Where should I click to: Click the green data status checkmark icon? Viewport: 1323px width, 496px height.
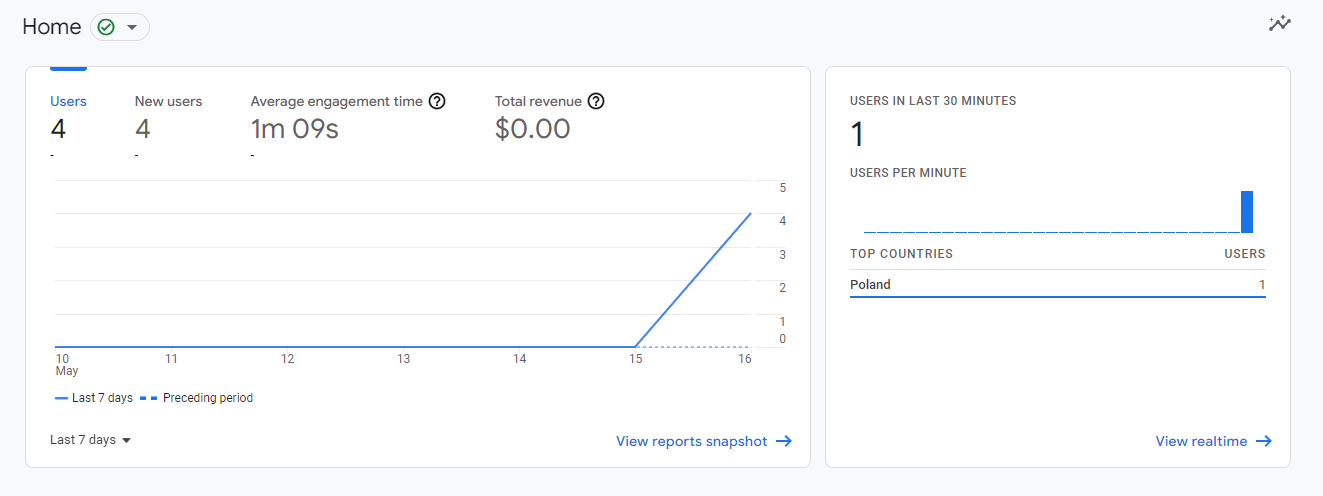[x=106, y=27]
